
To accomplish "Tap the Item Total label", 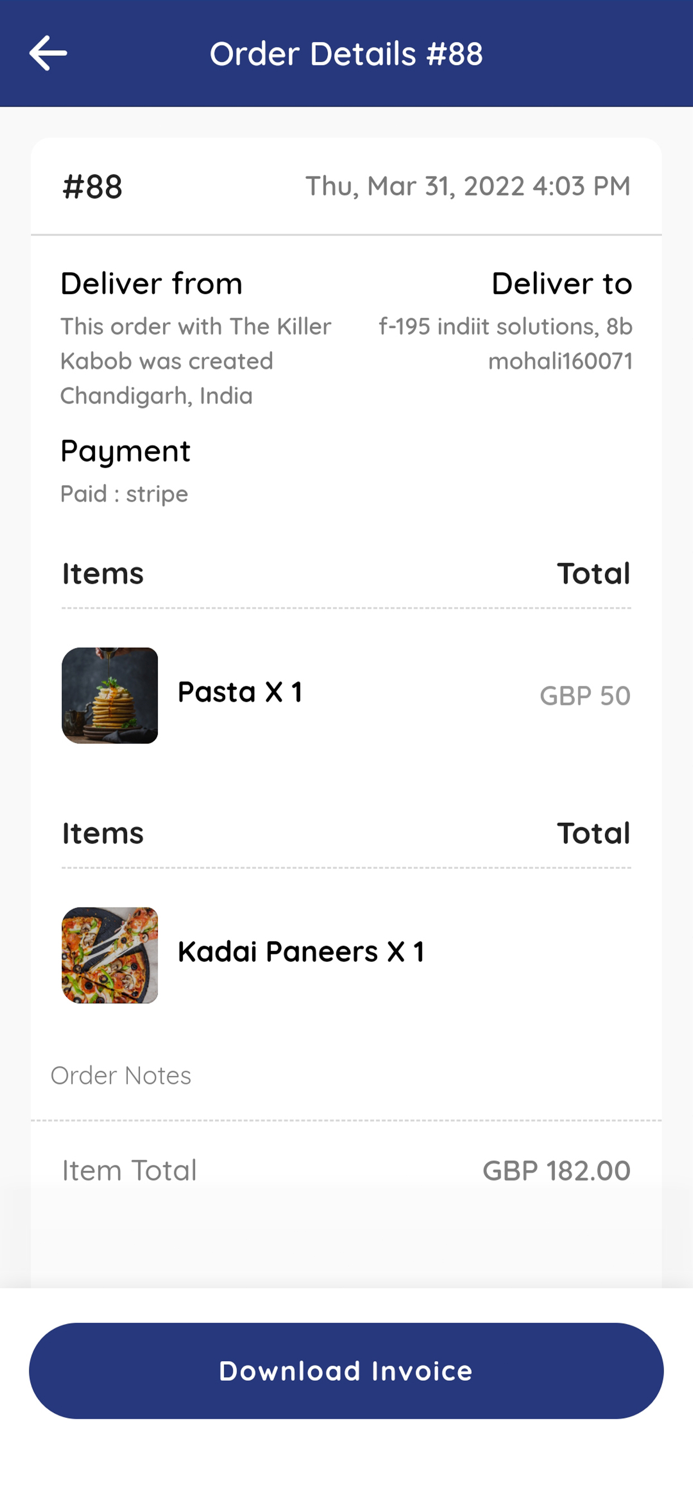I will (129, 1170).
